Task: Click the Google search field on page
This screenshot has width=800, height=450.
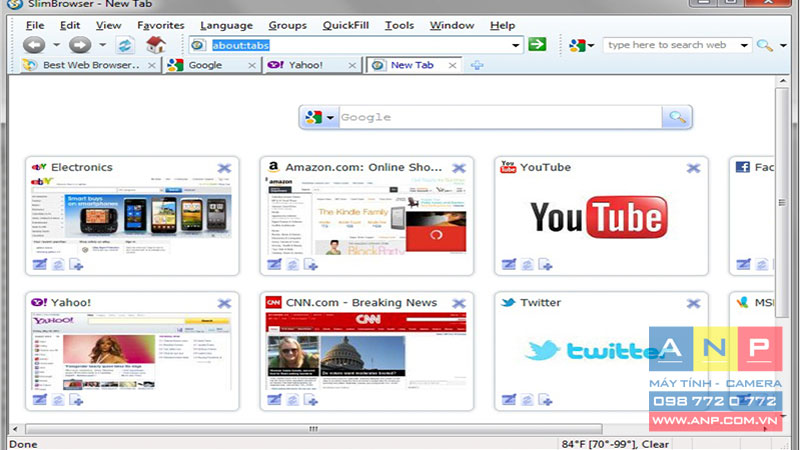Action: (500, 117)
